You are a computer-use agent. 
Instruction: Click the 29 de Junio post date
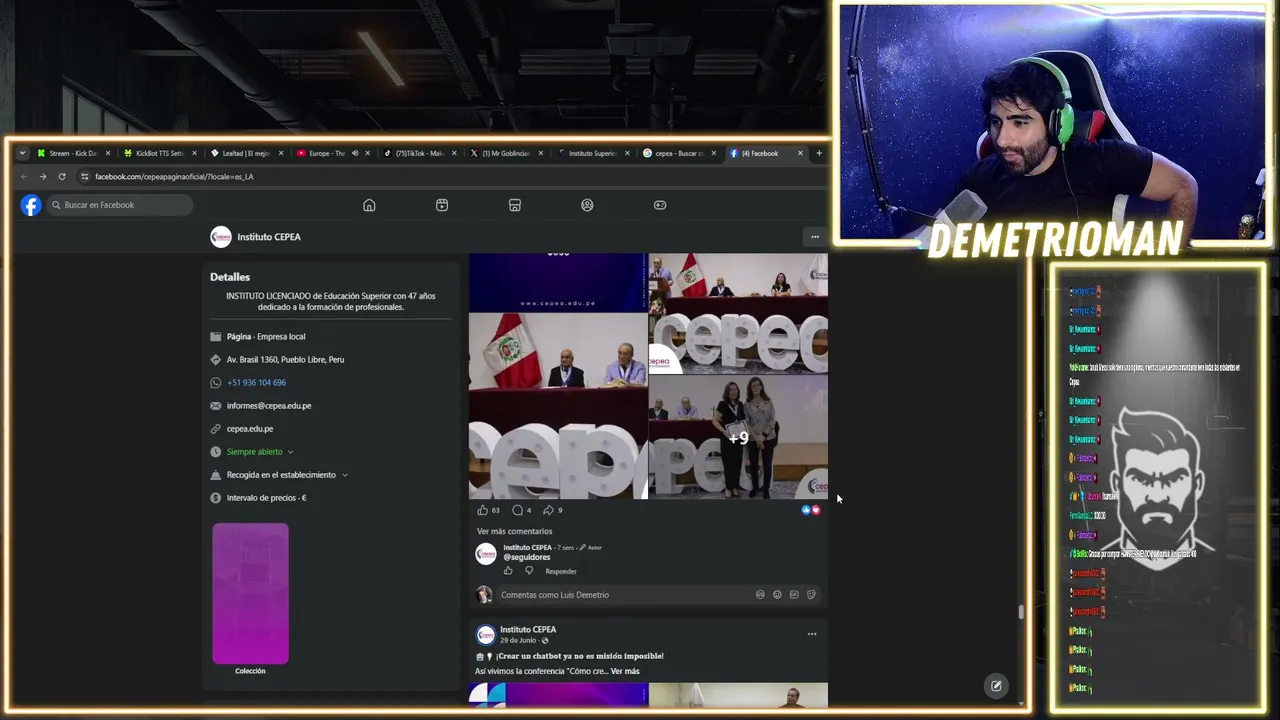click(519, 640)
